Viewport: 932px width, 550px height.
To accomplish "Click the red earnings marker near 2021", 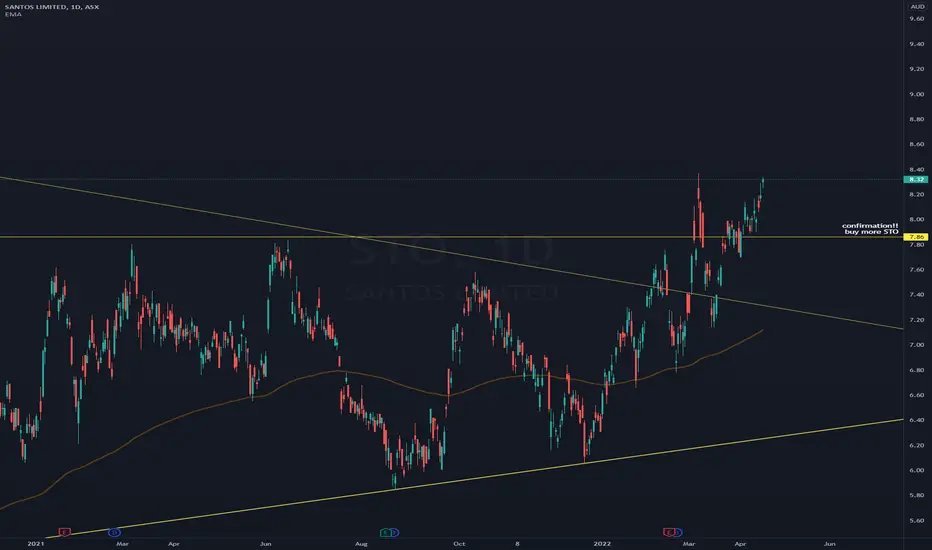I will (x=64, y=532).
